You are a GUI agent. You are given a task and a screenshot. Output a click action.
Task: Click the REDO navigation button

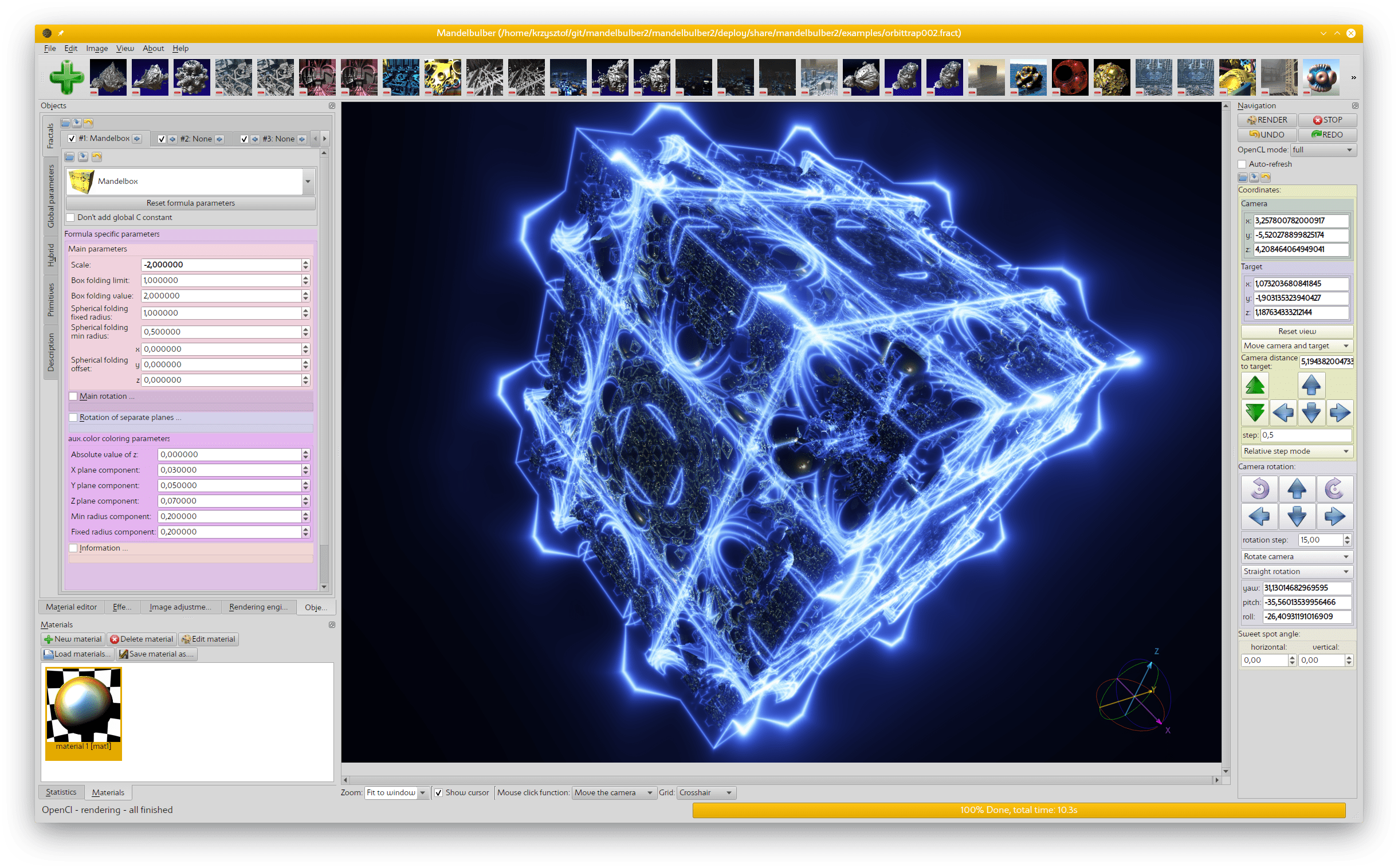(x=1327, y=135)
